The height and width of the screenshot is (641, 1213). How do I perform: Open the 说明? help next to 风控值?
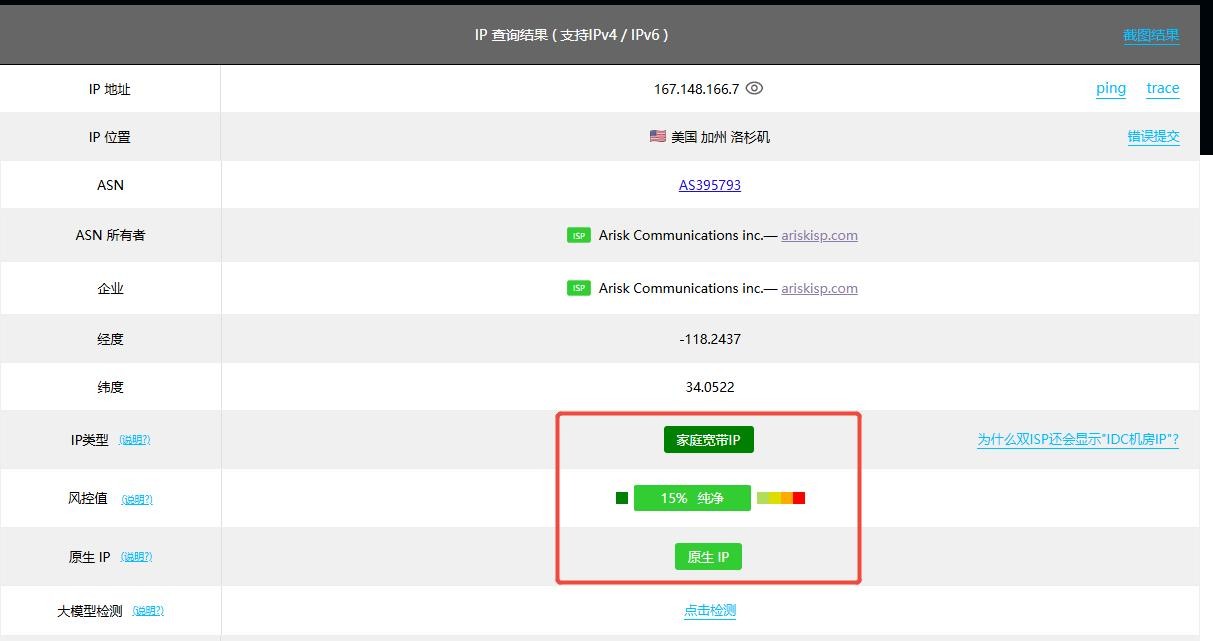coord(136,499)
